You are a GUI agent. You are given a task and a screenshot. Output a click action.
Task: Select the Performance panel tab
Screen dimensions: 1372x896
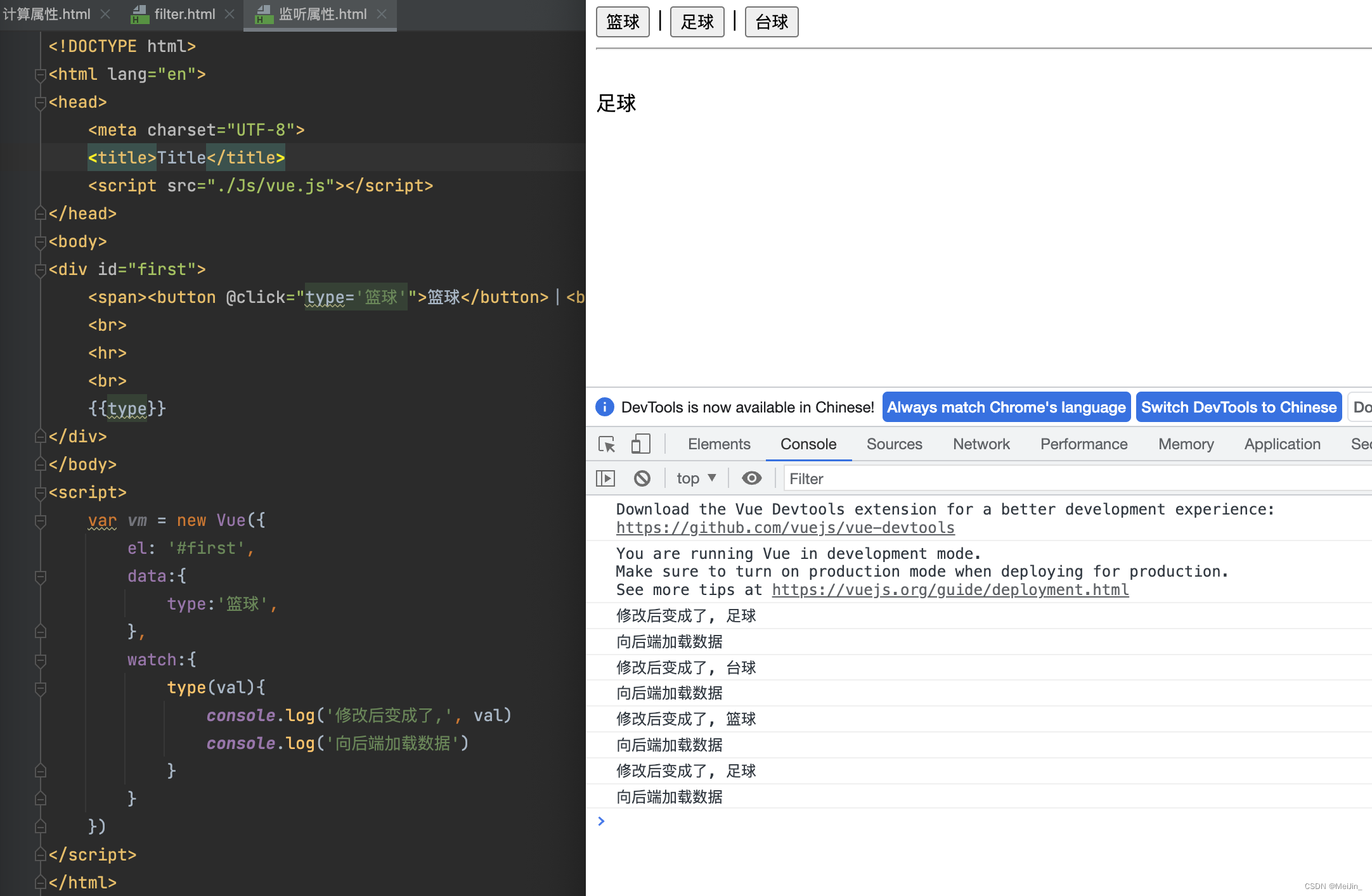1084,444
